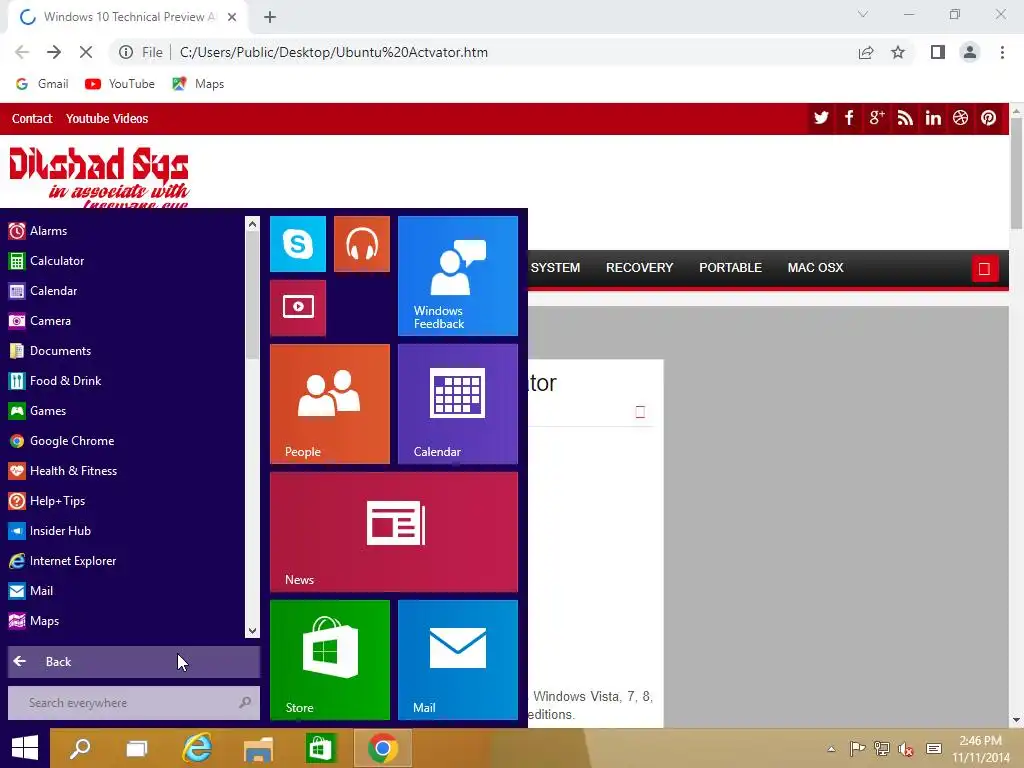Open the Dribbble social icon

point(960,118)
